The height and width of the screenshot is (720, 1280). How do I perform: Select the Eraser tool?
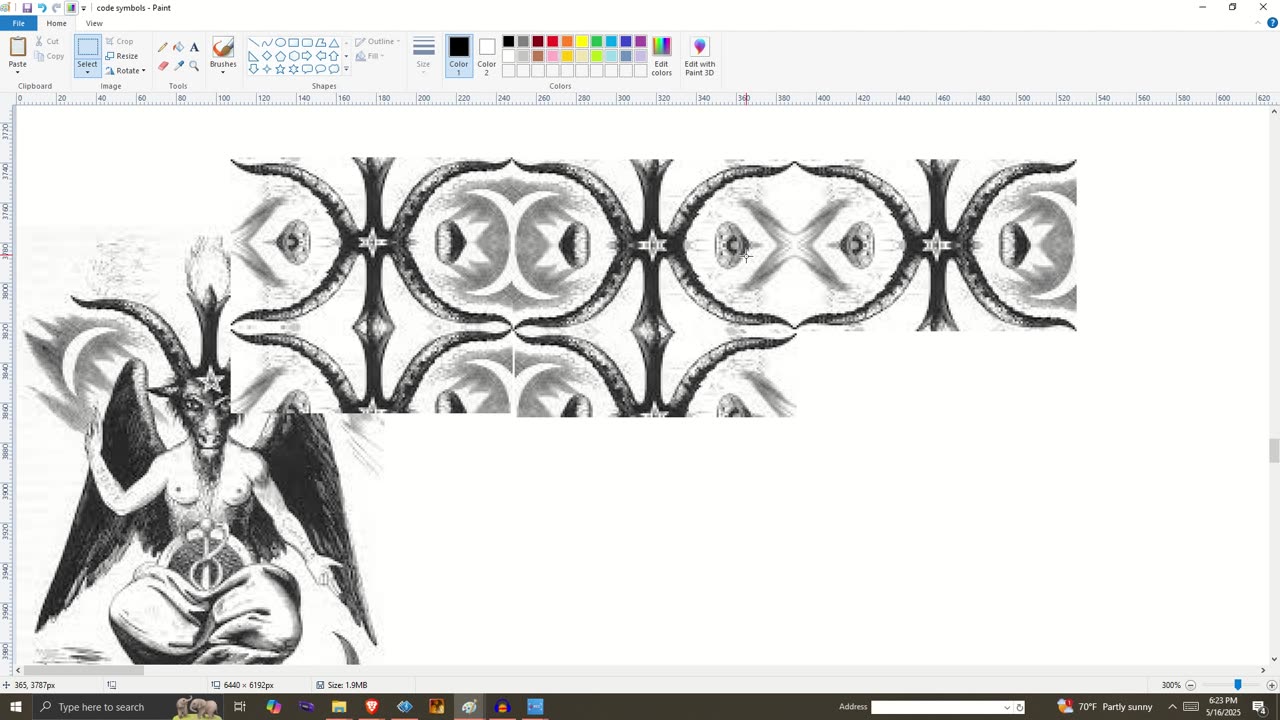(x=162, y=66)
